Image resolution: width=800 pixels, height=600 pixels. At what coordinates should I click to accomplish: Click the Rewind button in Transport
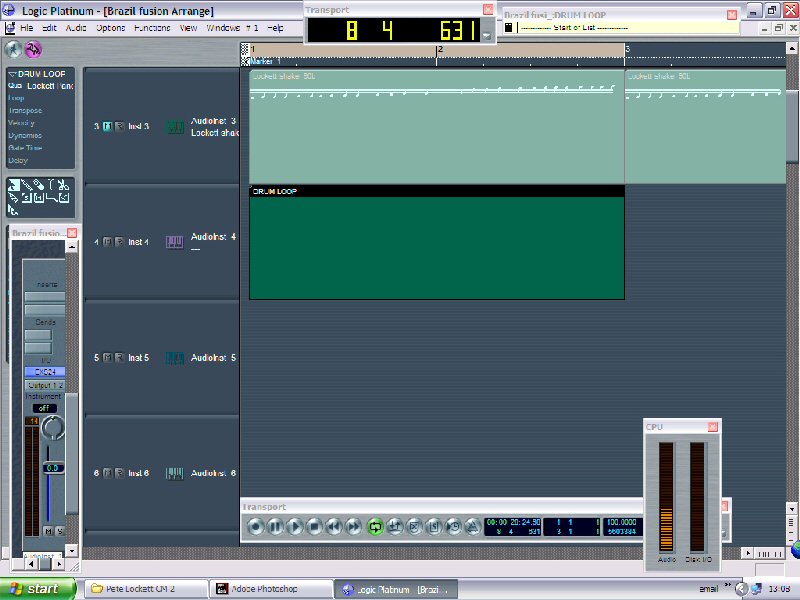334,525
